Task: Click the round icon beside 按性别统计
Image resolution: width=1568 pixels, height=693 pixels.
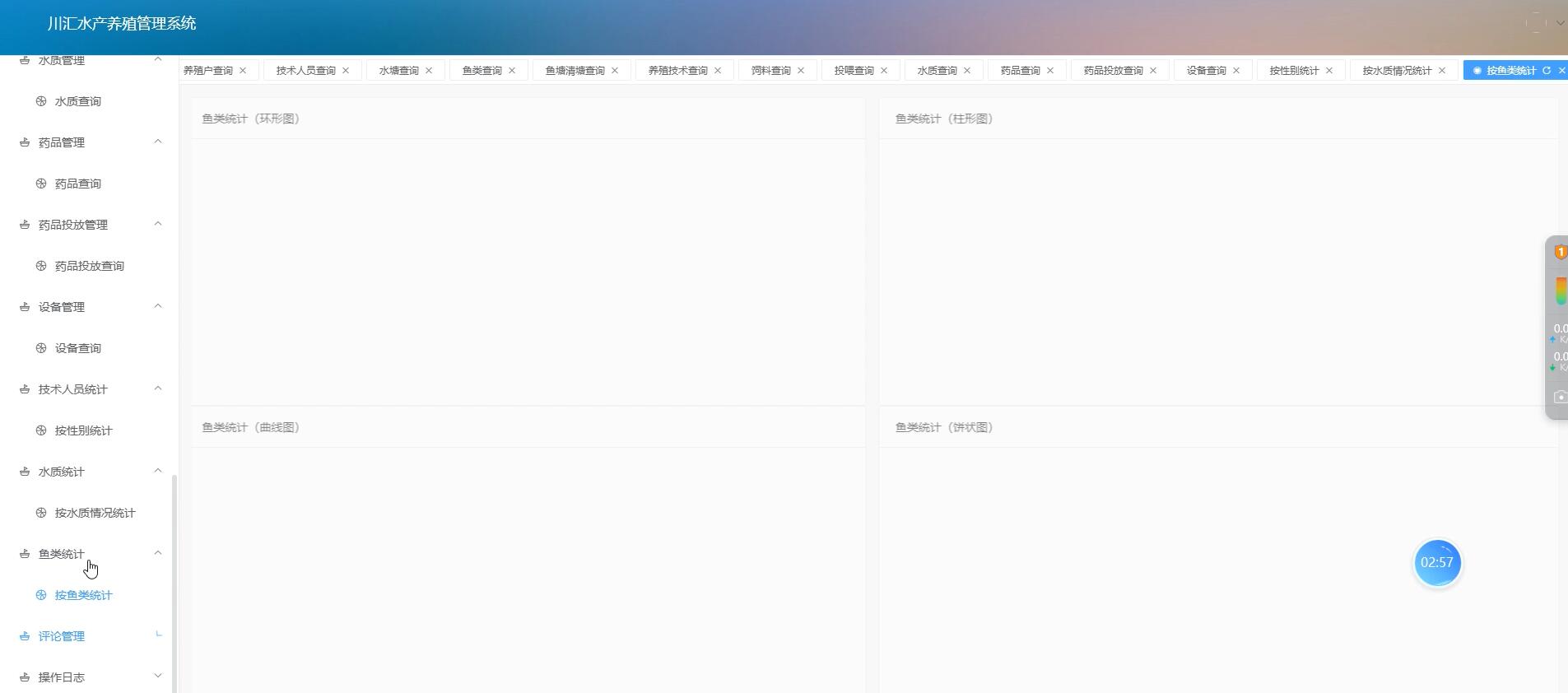Action: click(41, 430)
